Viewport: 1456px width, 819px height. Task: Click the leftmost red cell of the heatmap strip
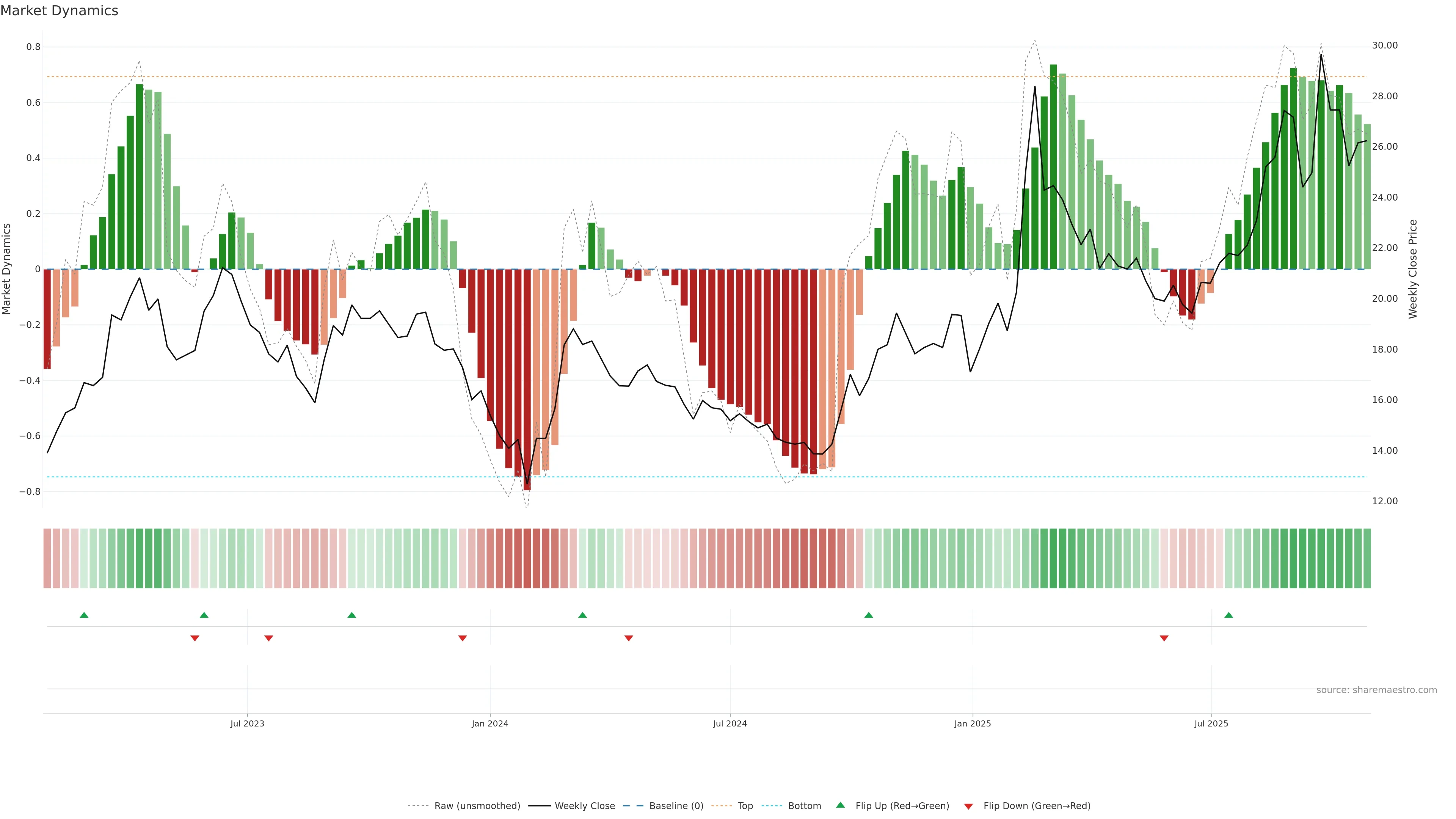pyautogui.click(x=47, y=559)
